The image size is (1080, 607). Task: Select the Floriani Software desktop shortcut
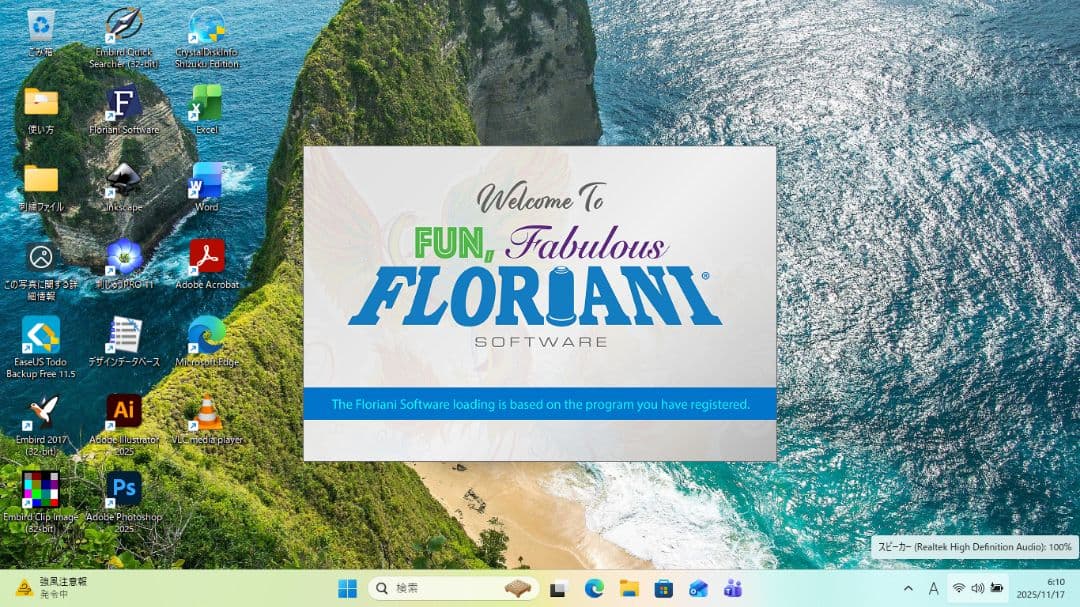pos(124,104)
